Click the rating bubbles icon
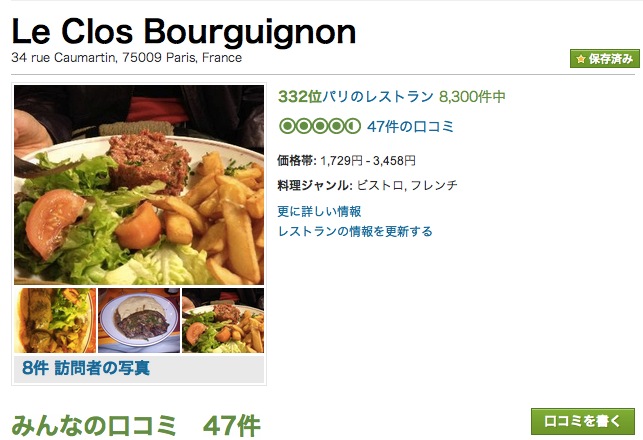The width and height of the screenshot is (643, 440). (319, 126)
